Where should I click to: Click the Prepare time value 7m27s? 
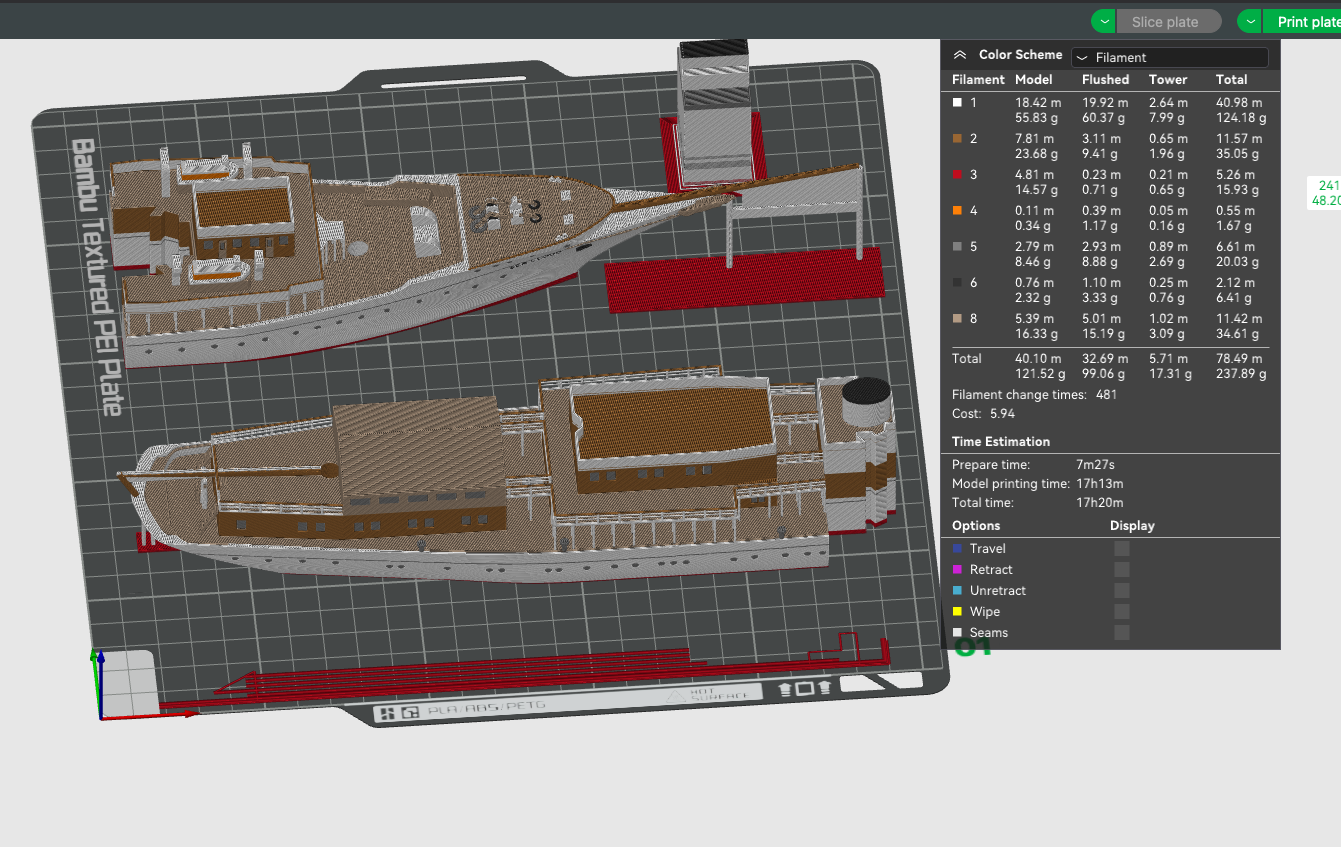pyautogui.click(x=1095, y=465)
